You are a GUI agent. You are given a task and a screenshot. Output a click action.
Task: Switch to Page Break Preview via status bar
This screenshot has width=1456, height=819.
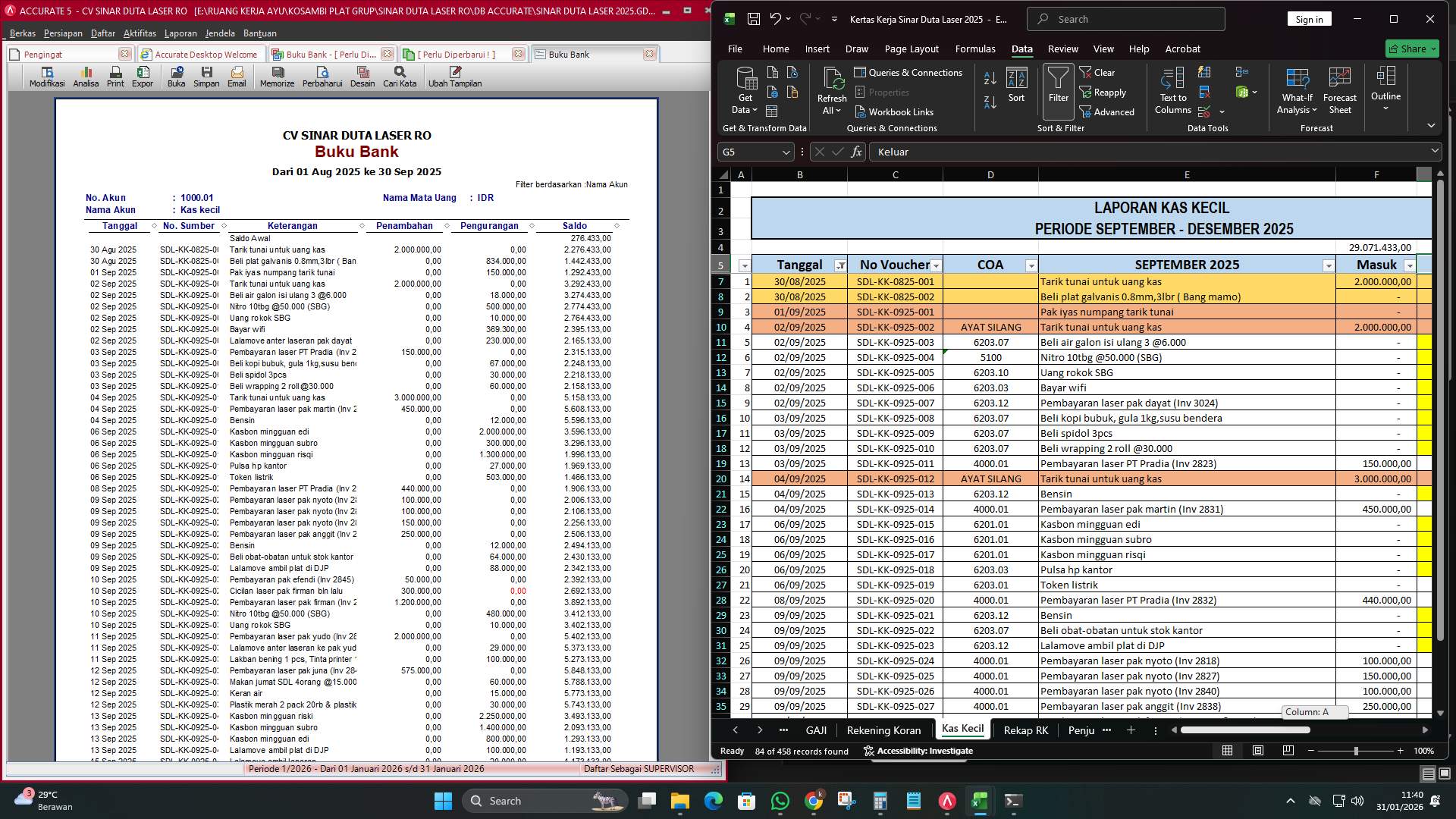[1288, 751]
